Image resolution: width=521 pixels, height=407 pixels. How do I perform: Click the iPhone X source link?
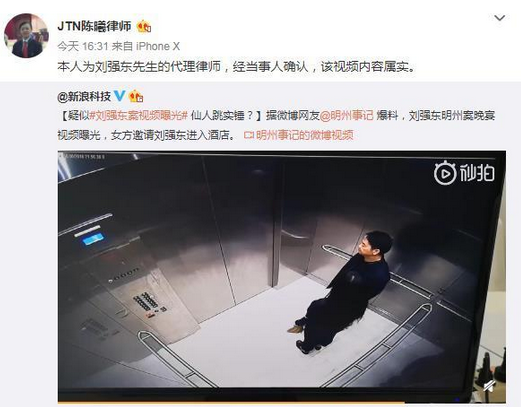[x=158, y=46]
